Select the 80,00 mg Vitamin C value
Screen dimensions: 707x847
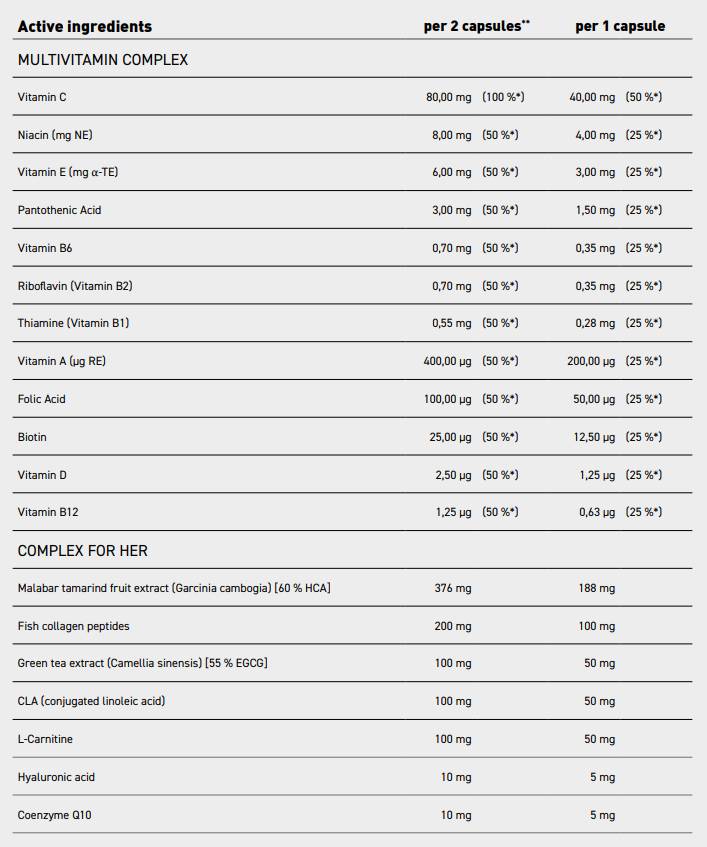tap(448, 97)
